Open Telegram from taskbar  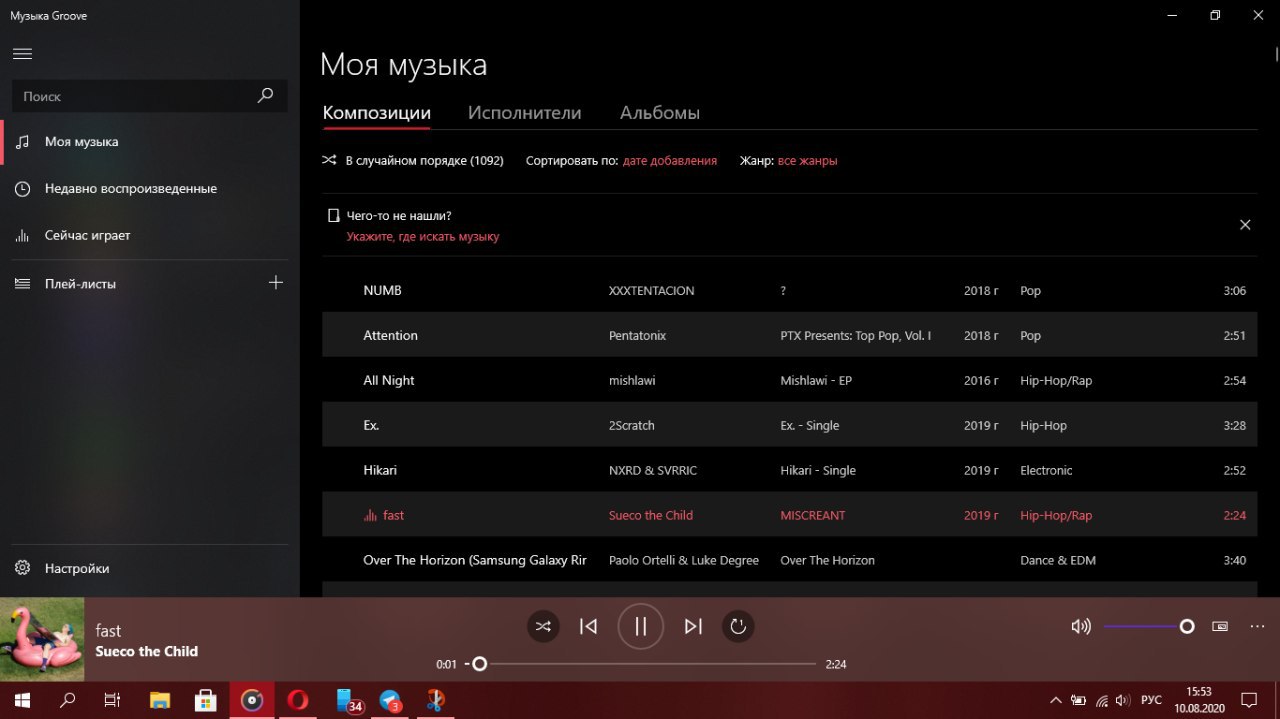pos(391,700)
